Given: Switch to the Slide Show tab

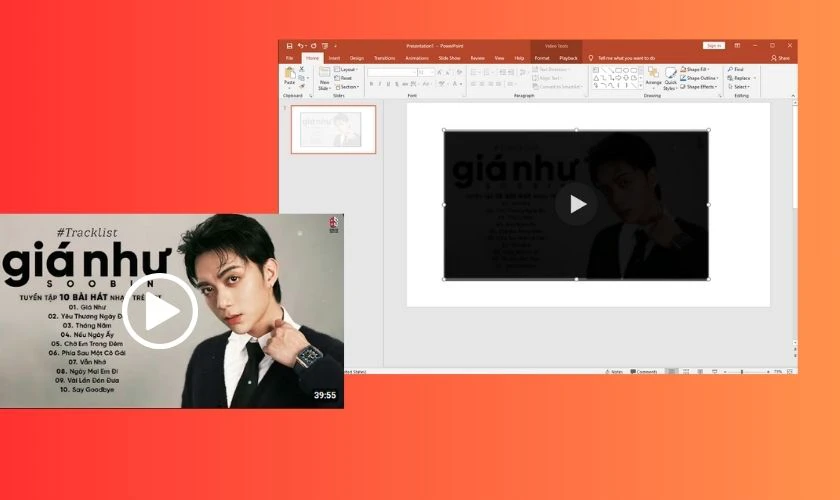Looking at the screenshot, I should [449, 58].
